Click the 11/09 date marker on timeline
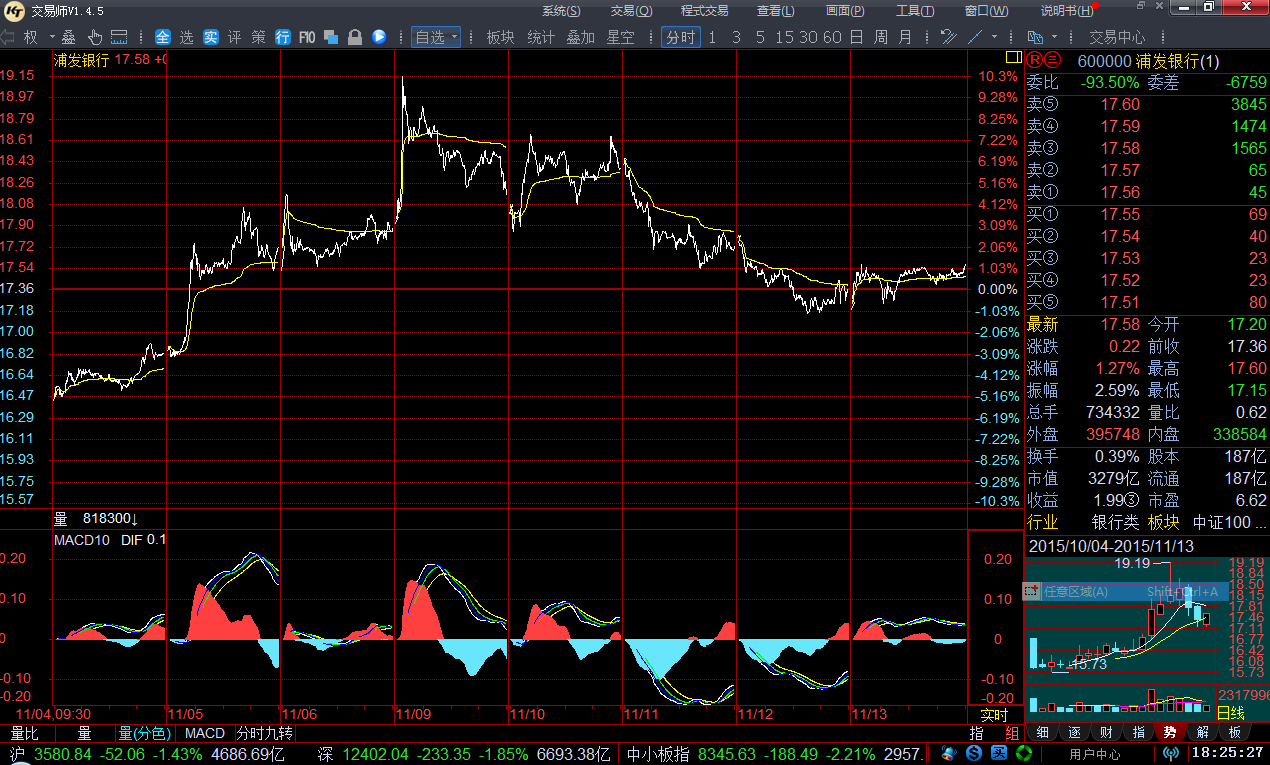This screenshot has height=765, width=1270. (x=413, y=714)
